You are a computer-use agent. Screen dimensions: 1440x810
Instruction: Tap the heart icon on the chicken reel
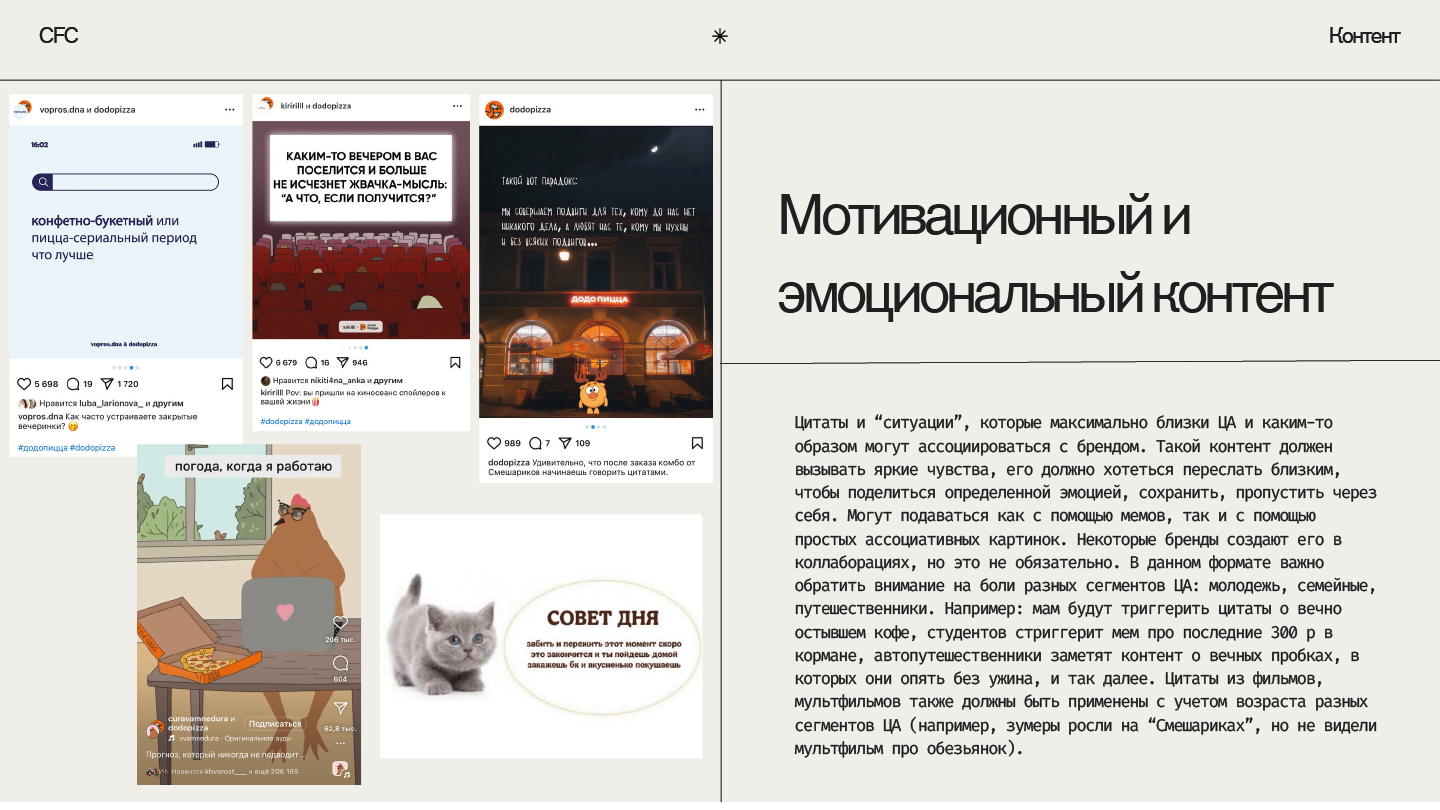[340, 623]
